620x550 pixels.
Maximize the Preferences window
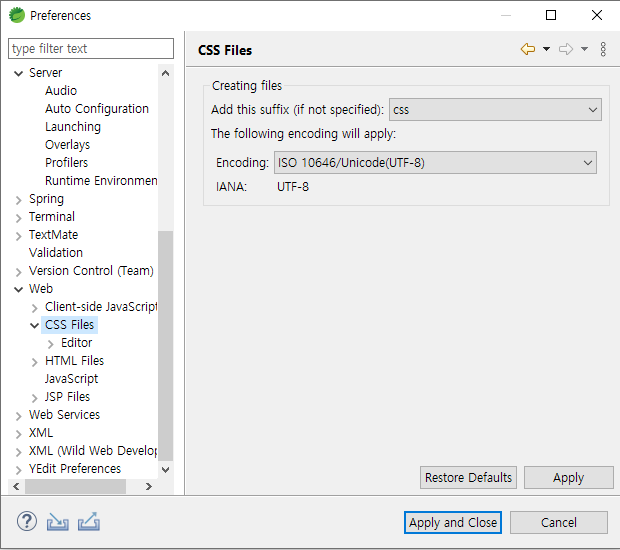coord(551,15)
